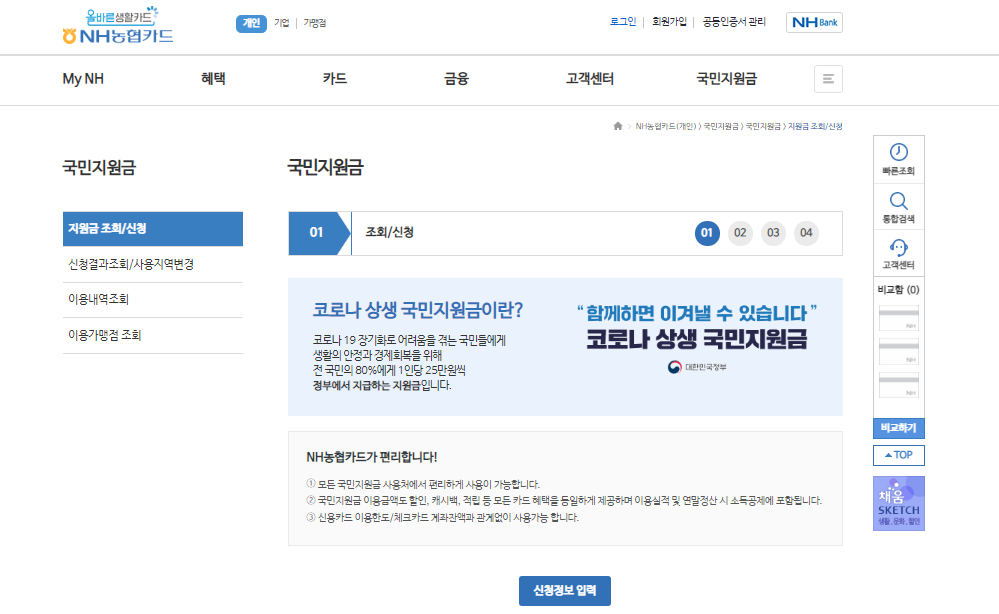Select 이용내역조회 sidebar item
Screen dimensions: 999x614
pyautogui.click(x=153, y=299)
